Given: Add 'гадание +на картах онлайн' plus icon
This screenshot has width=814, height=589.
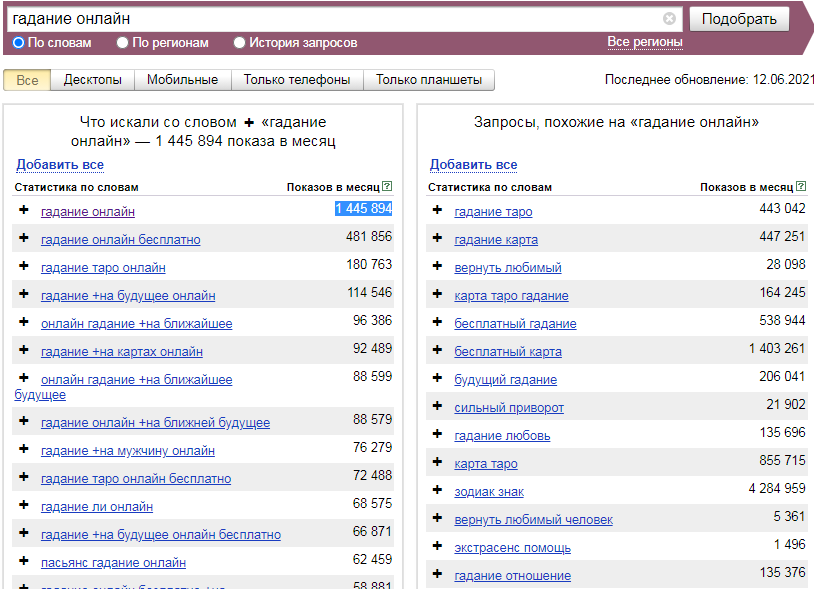Looking at the screenshot, I should (x=23, y=350).
